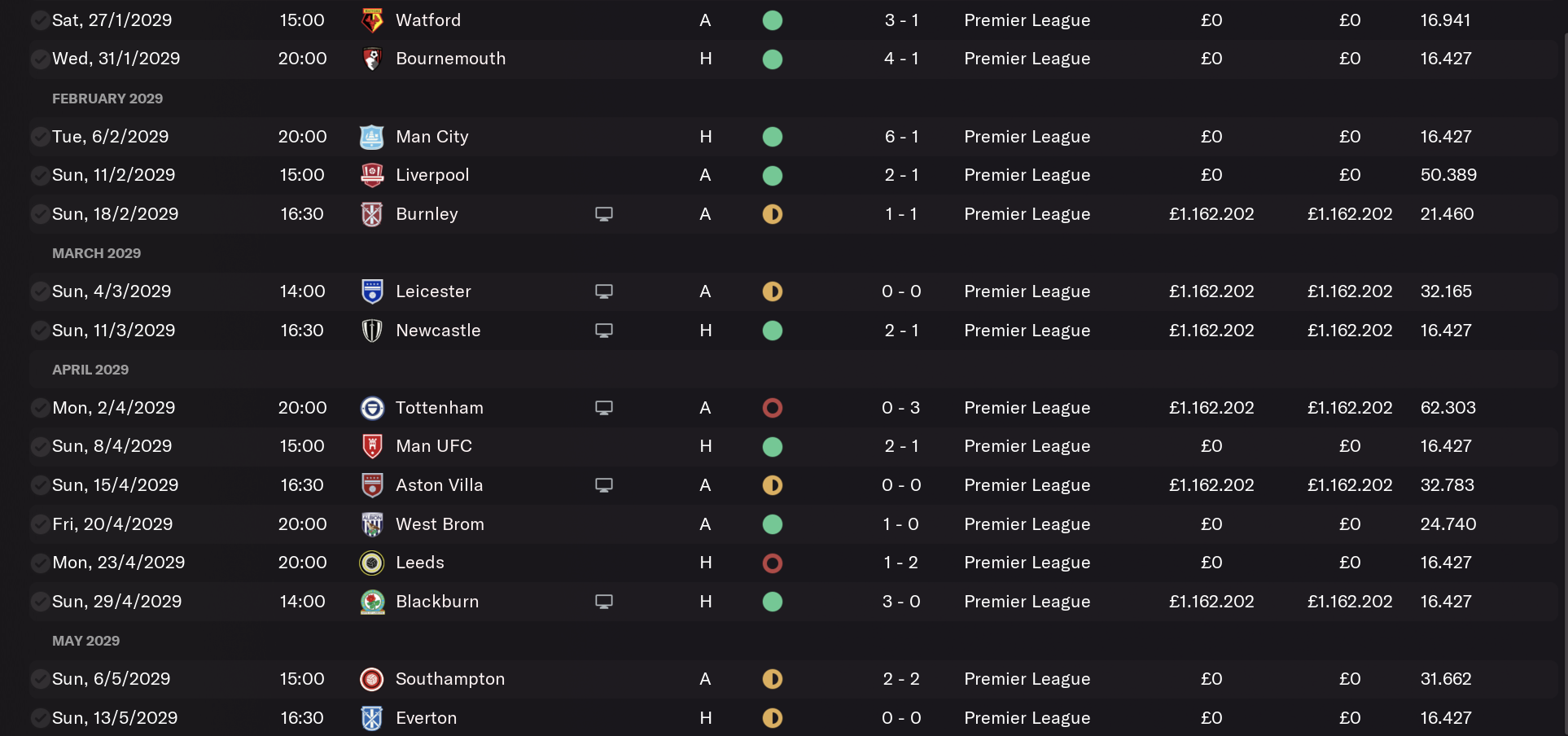Open the 6 - 1 result against Man City
This screenshot has height=736, width=1568.
pyautogui.click(x=902, y=137)
